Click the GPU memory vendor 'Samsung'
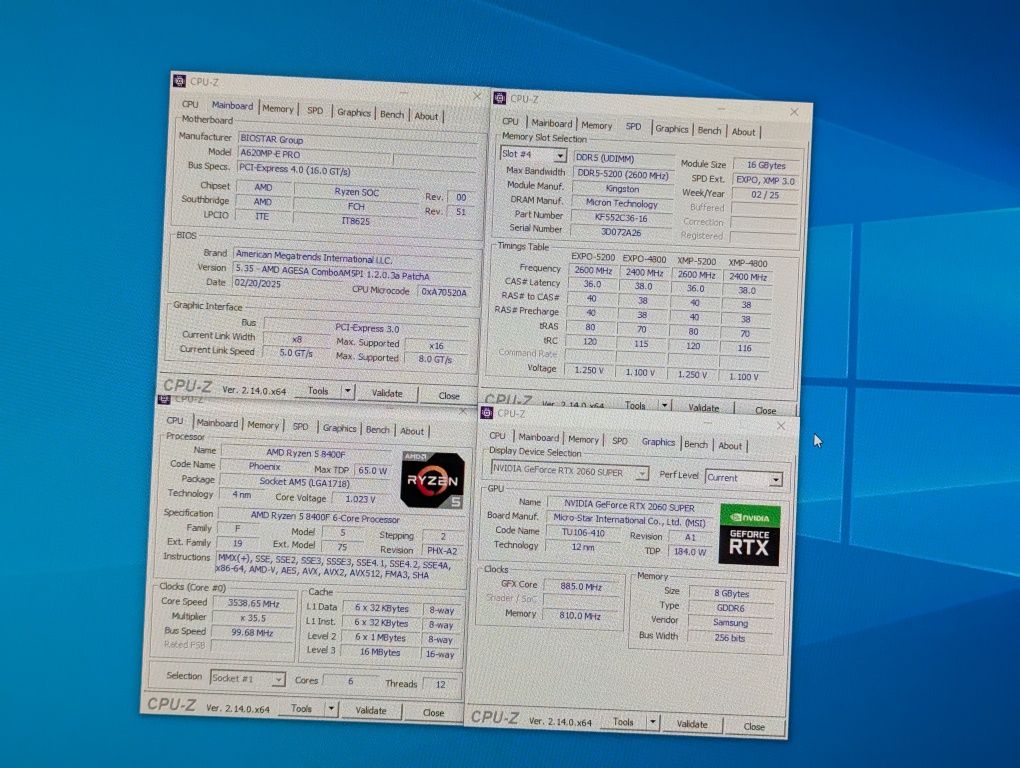 tap(731, 622)
